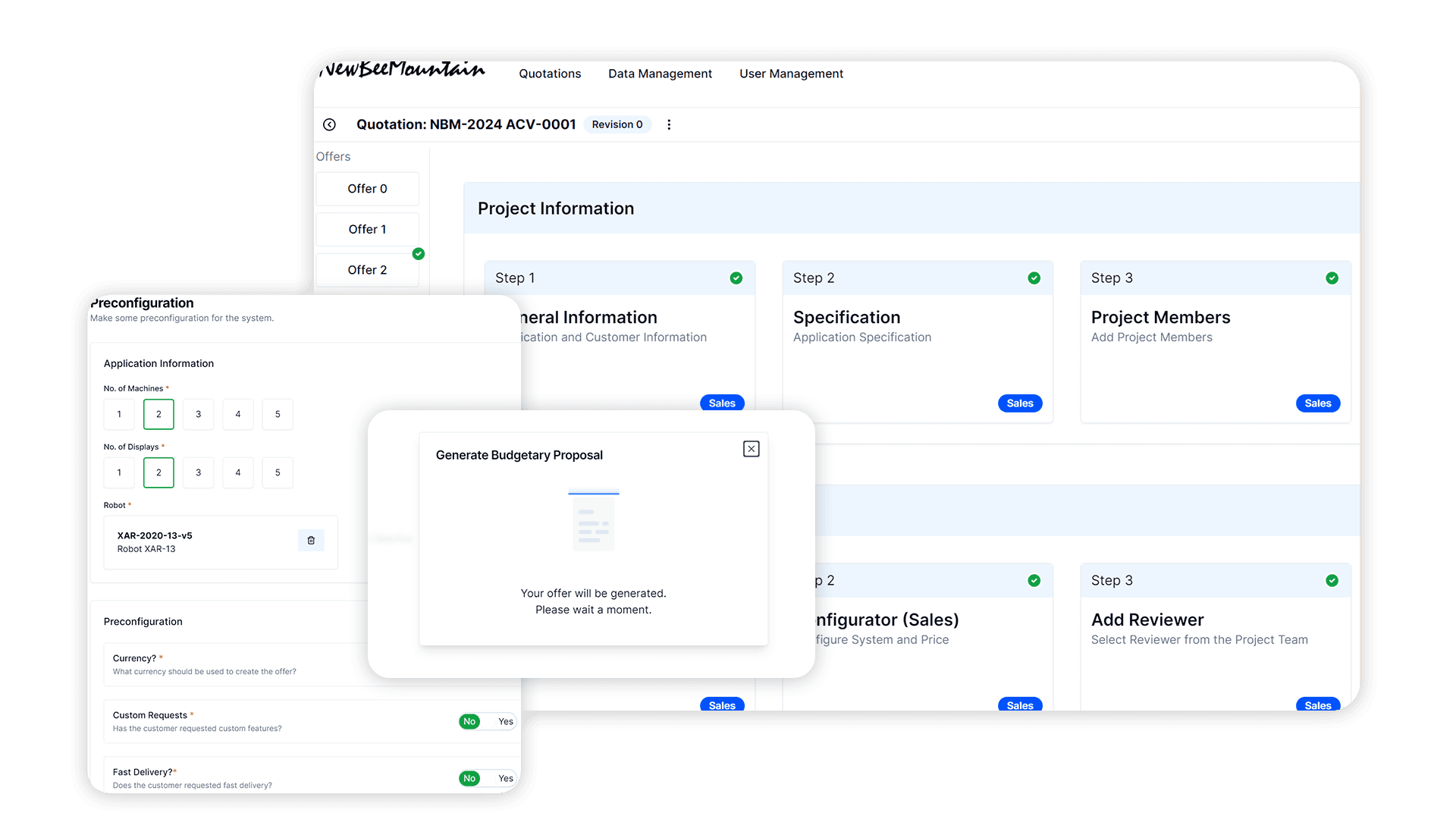Open the Revision 0 dropdown
Screen dimensions: 1456x819
tap(617, 124)
